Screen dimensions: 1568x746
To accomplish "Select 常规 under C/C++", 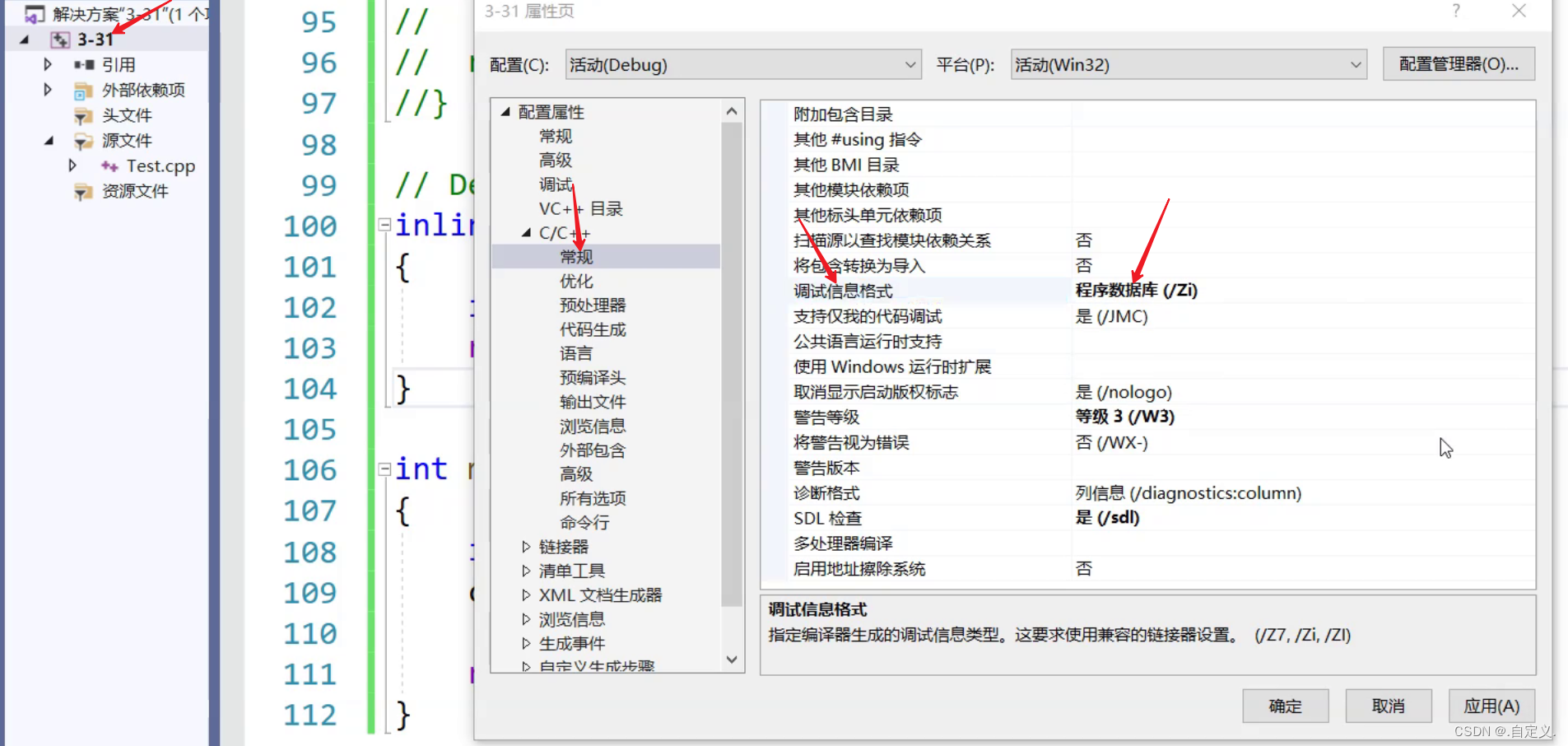I will [576, 257].
